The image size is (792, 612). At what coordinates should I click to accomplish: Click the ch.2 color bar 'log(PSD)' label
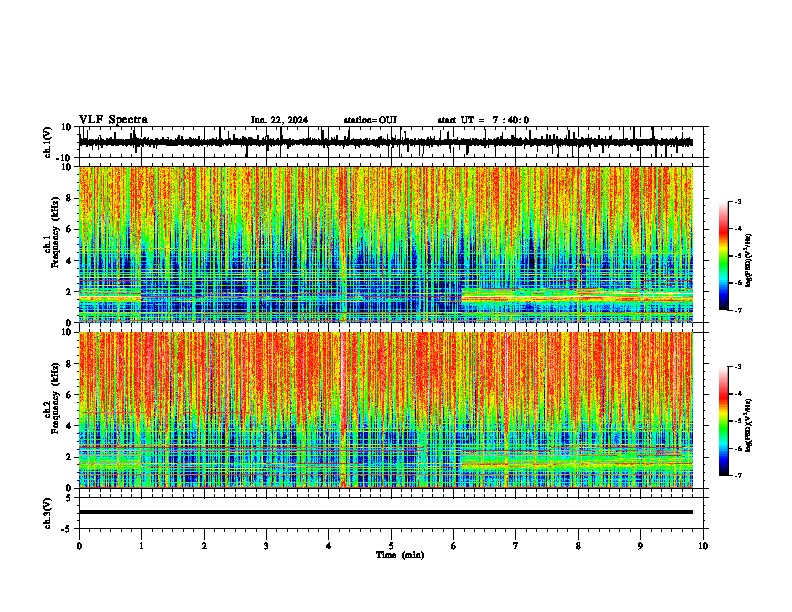(749, 425)
